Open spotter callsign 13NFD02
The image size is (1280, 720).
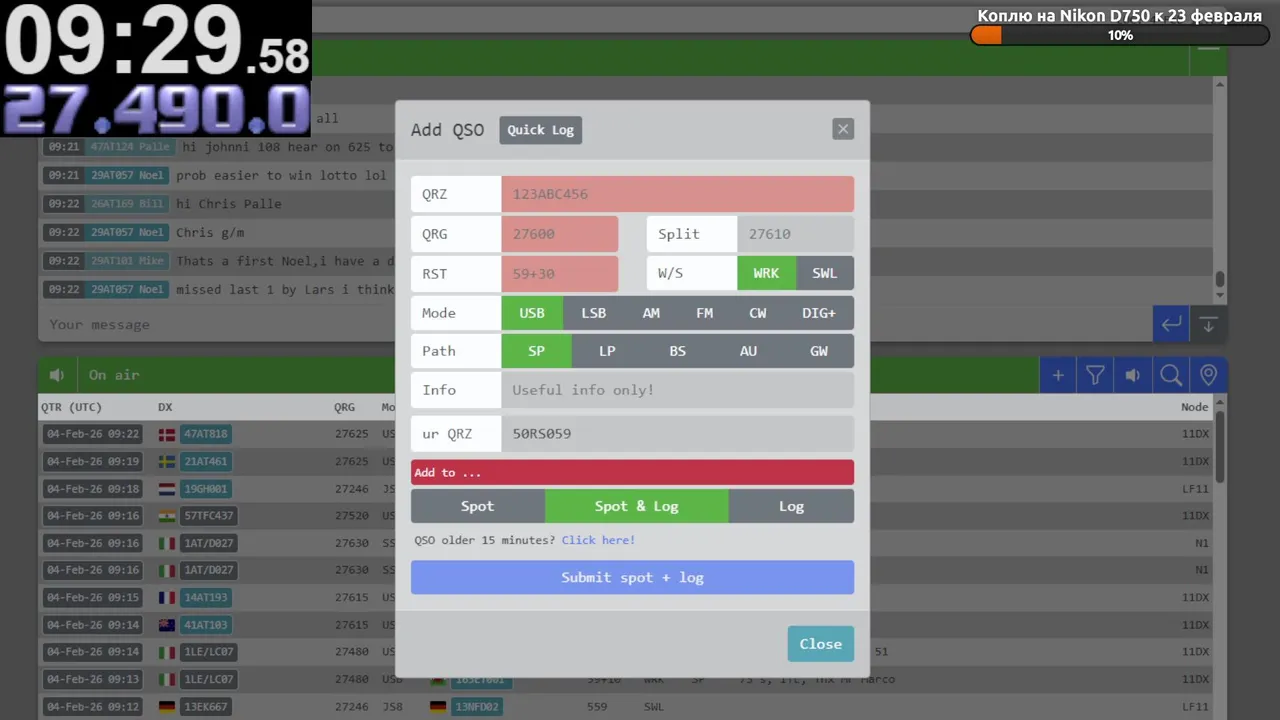pos(476,706)
